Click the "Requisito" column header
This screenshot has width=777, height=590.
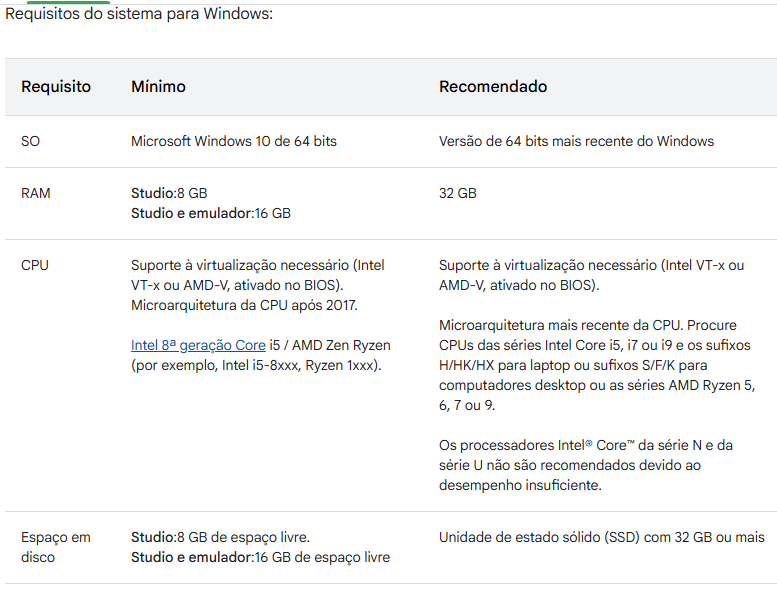pos(56,87)
